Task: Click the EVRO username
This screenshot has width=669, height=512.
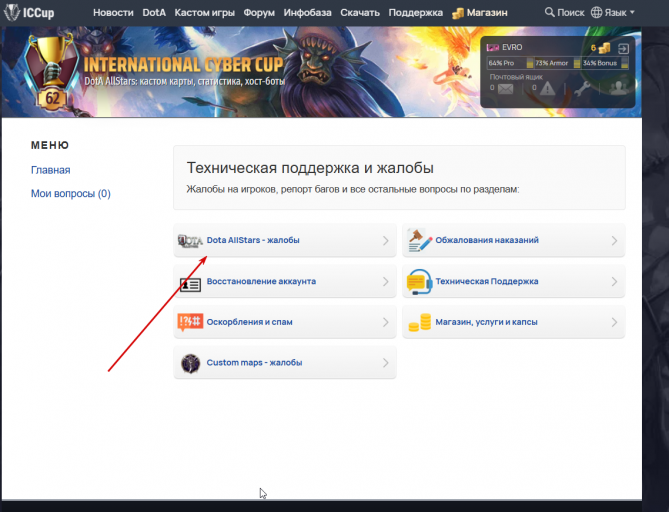Action: [512, 47]
